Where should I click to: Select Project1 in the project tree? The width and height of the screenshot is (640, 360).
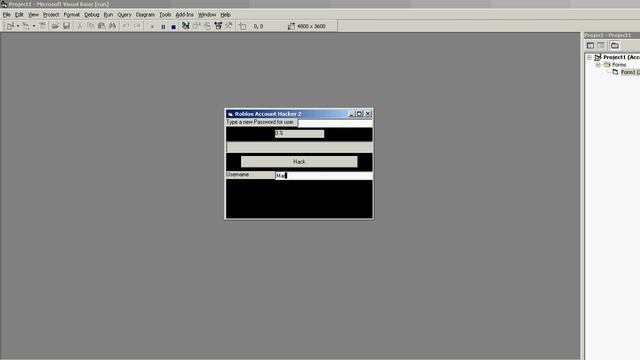(621, 57)
